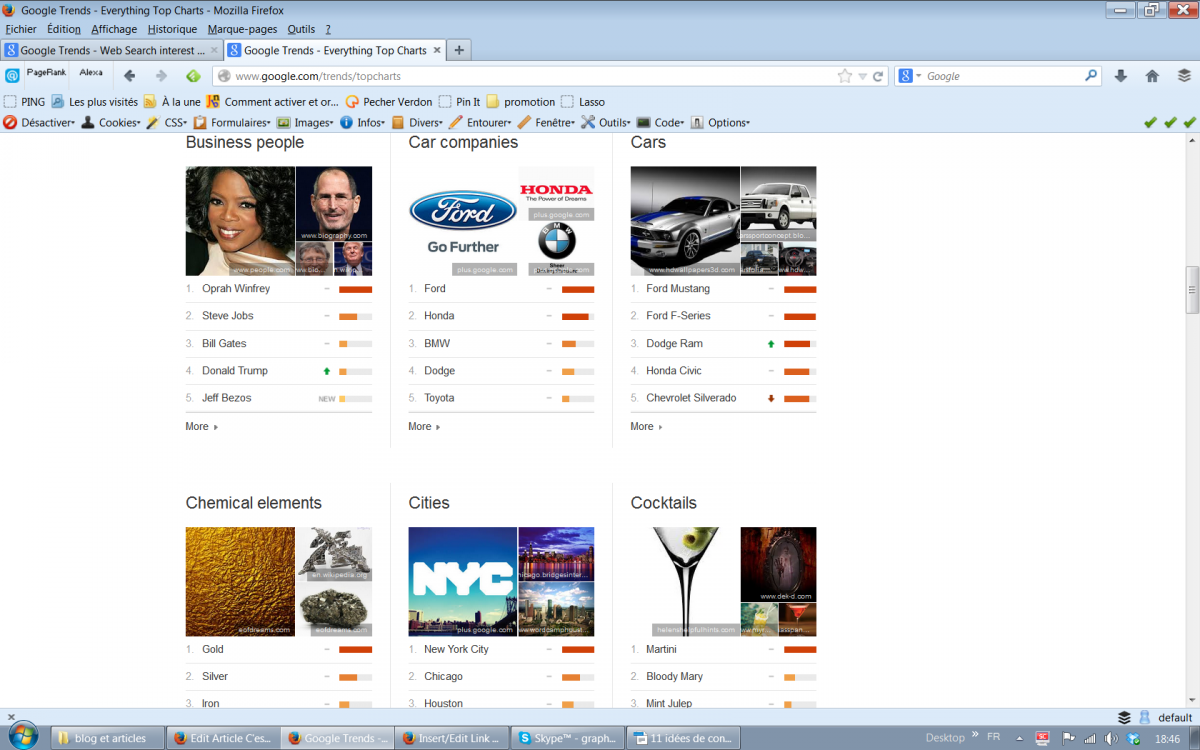This screenshot has height=750, width=1200.
Task: Open the Formulaires dropdown
Action: coord(232,122)
